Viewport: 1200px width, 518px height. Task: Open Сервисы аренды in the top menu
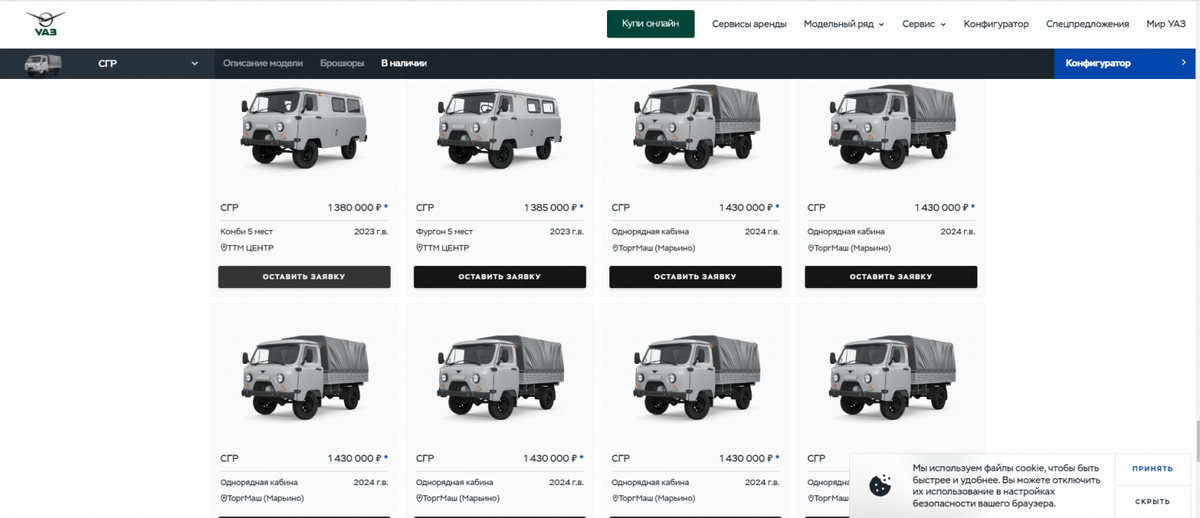coord(749,24)
